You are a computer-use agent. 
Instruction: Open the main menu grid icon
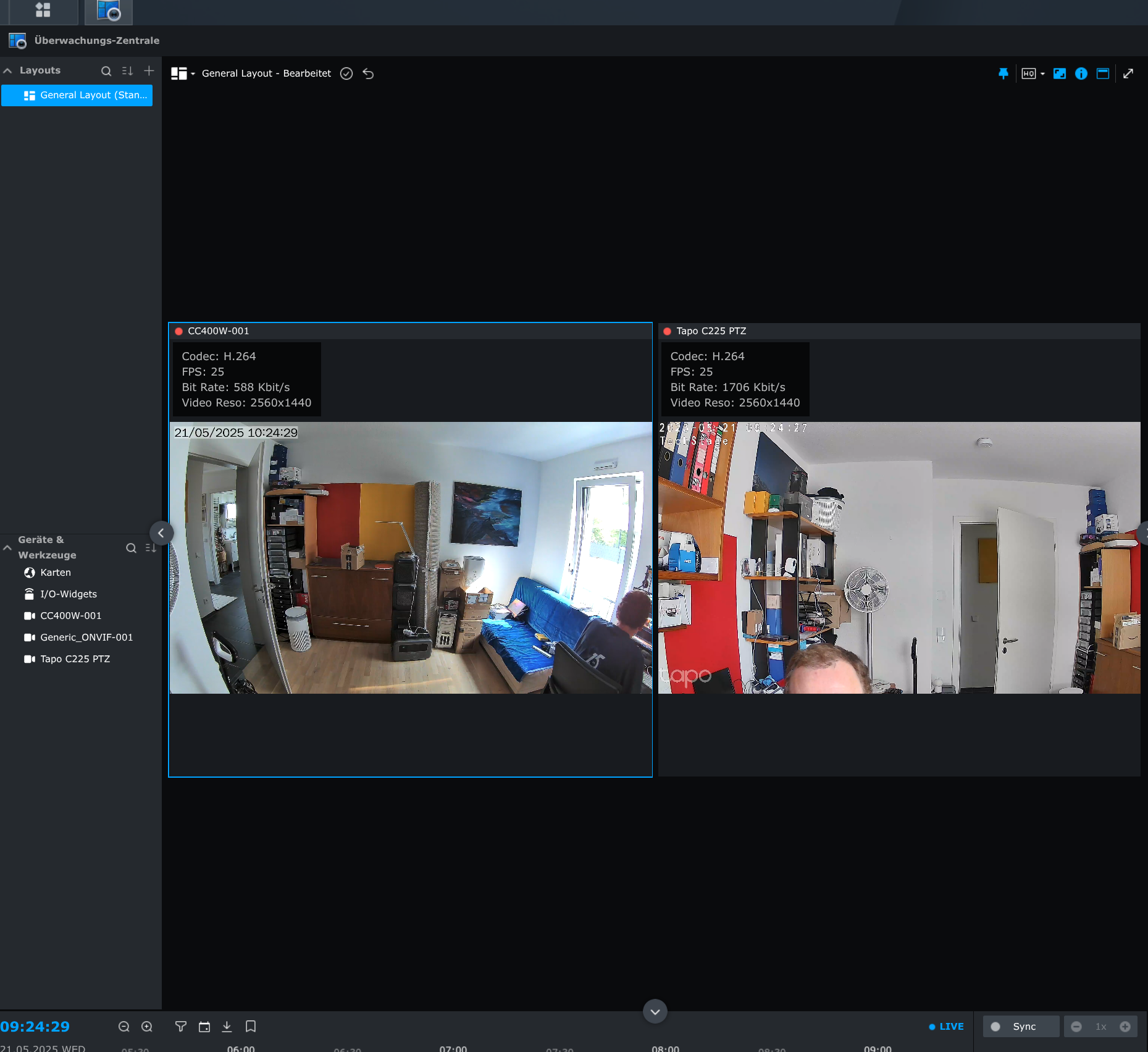tap(43, 11)
